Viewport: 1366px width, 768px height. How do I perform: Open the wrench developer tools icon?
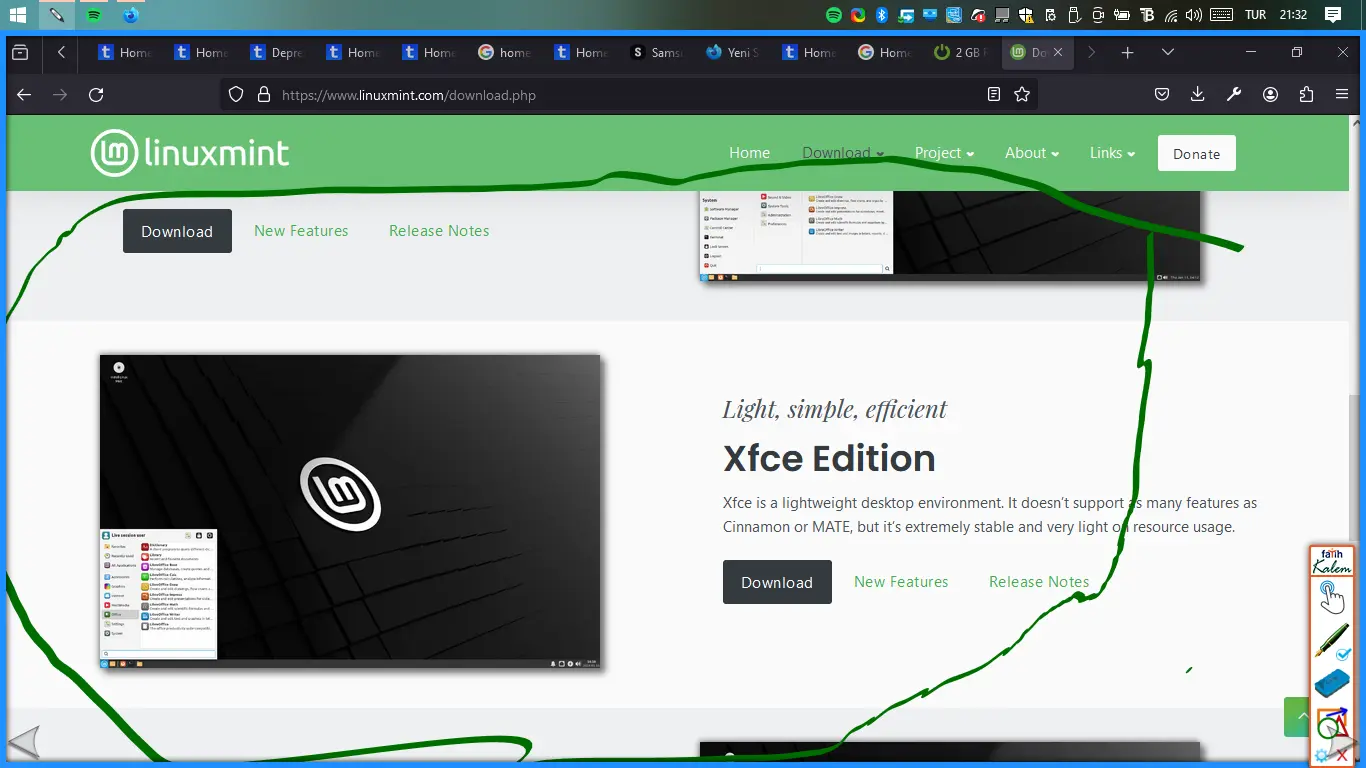click(1234, 95)
